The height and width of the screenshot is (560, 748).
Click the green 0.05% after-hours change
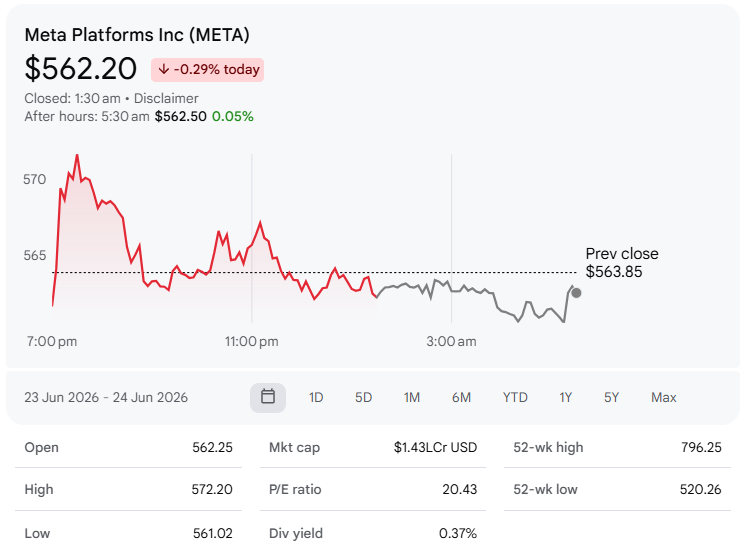click(233, 116)
